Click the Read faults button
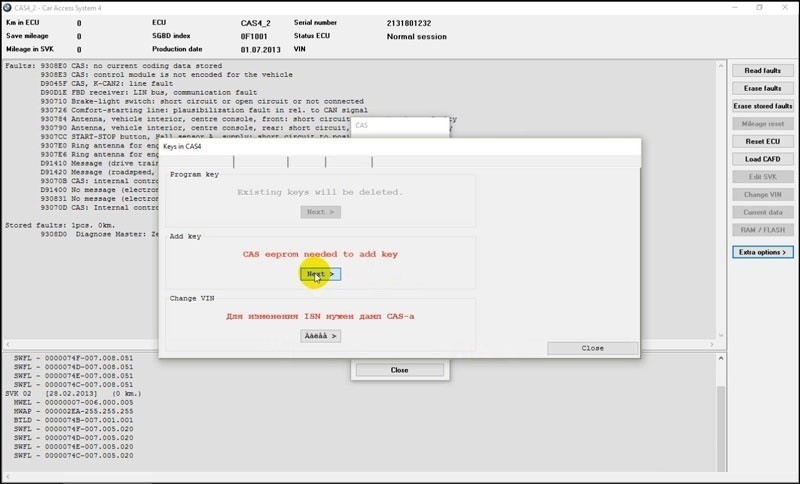 [763, 70]
